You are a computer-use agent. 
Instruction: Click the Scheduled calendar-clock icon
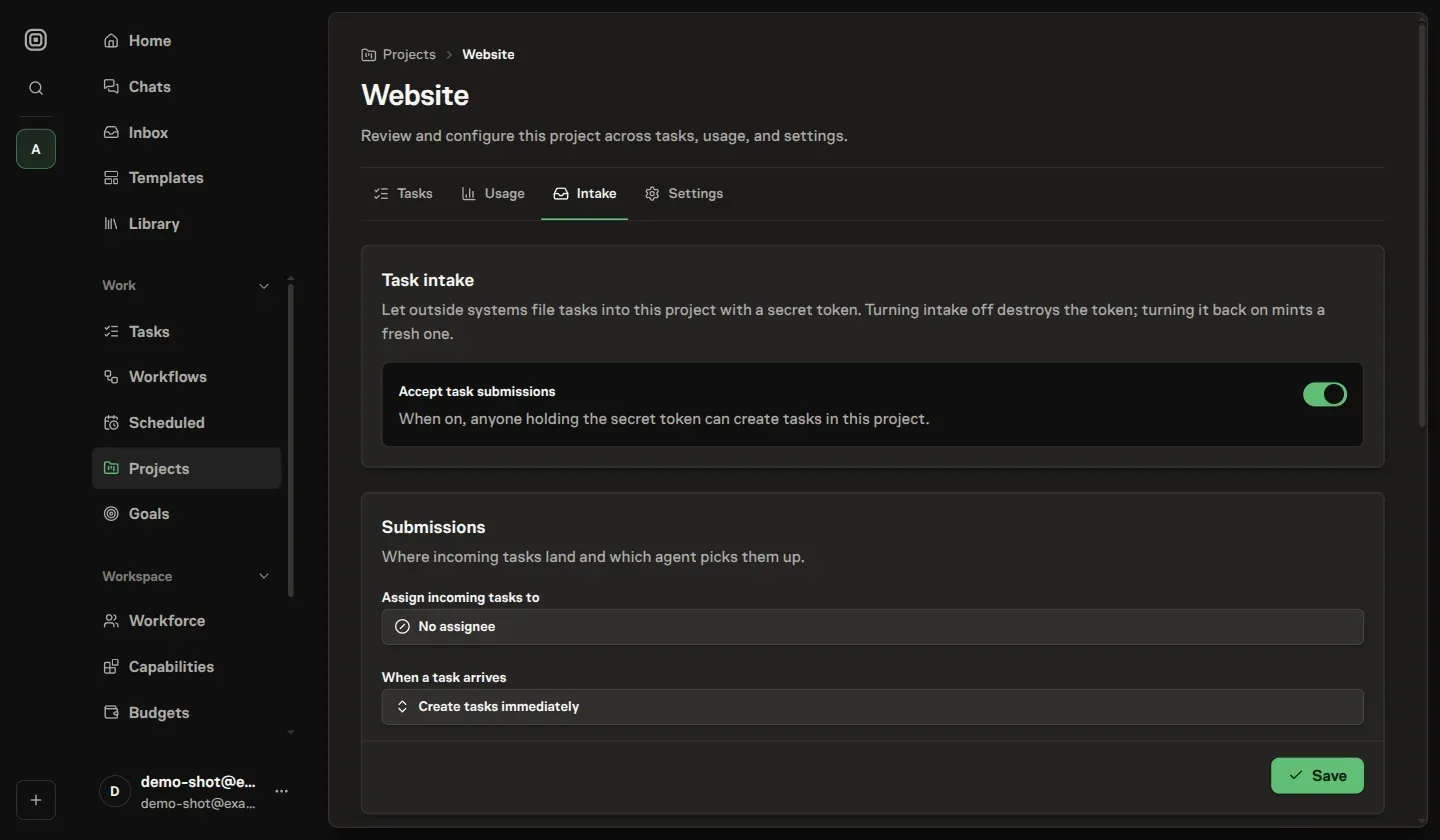click(x=111, y=423)
